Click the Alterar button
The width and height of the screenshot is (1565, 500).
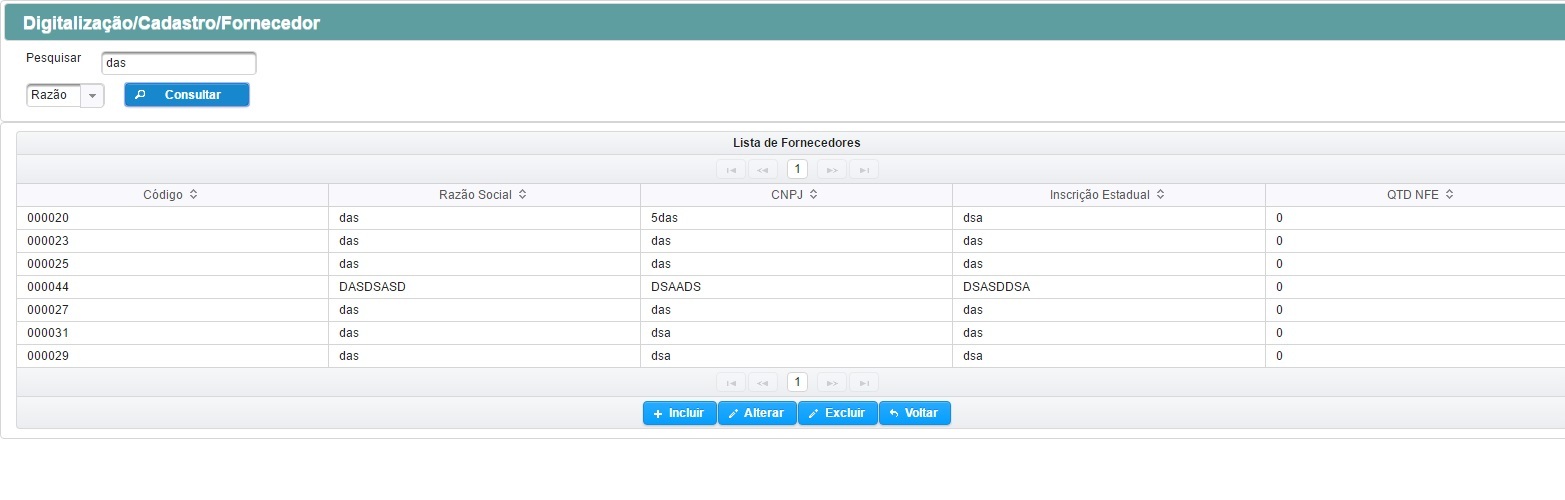click(x=757, y=413)
